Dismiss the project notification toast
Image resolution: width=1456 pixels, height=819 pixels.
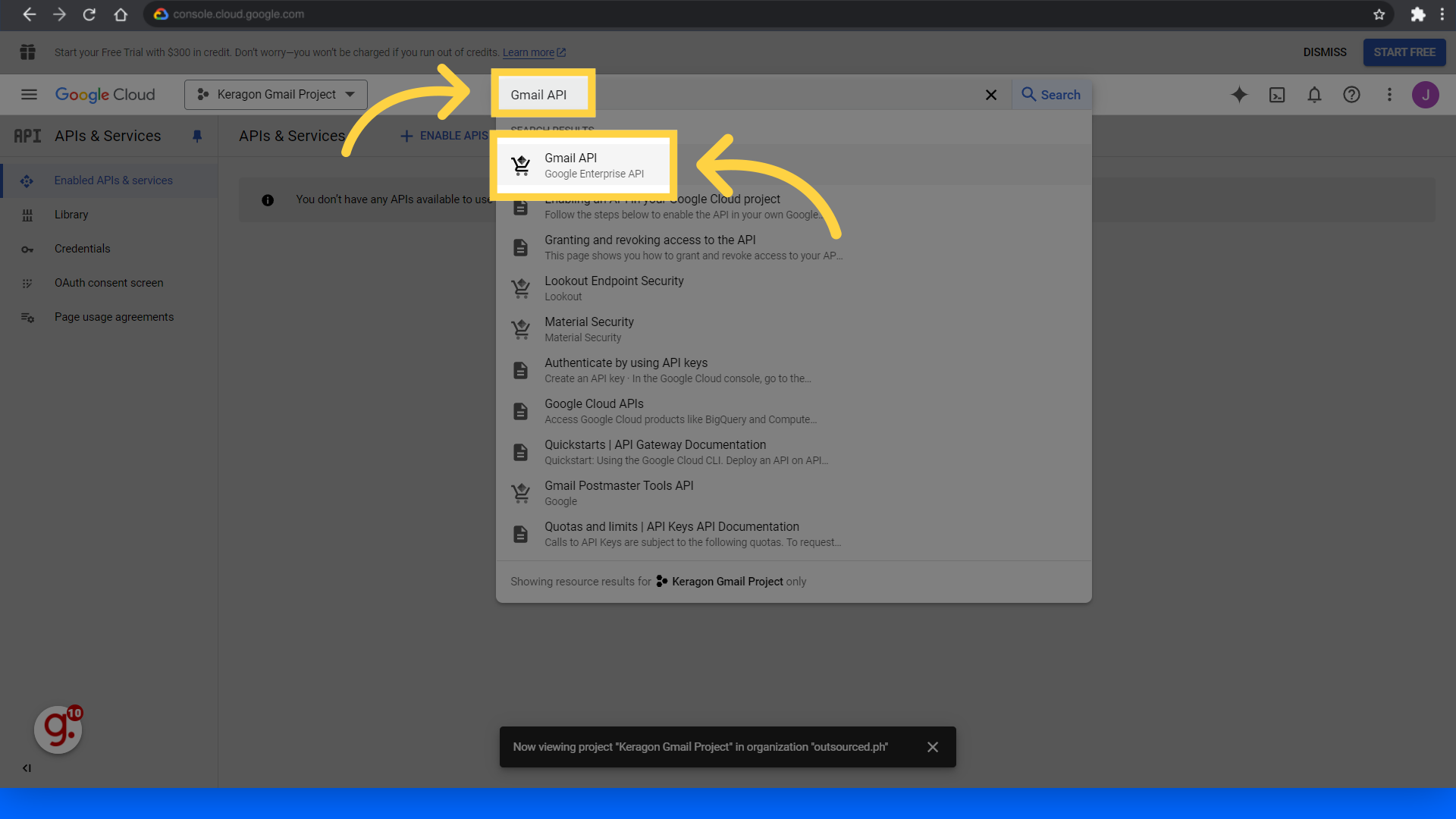coord(932,747)
